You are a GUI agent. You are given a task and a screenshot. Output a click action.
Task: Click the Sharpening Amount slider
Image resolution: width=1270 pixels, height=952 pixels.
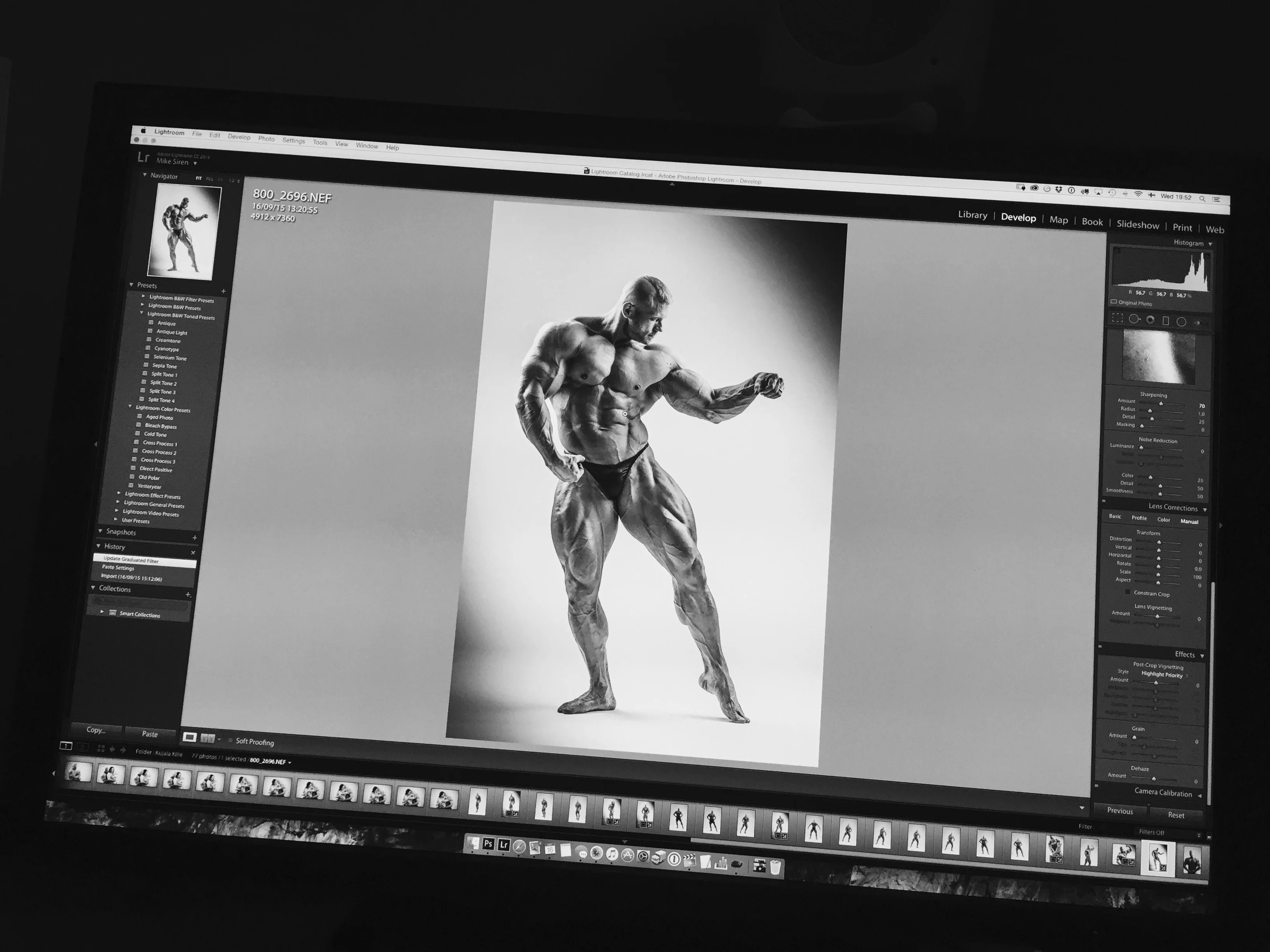pyautogui.click(x=1161, y=404)
